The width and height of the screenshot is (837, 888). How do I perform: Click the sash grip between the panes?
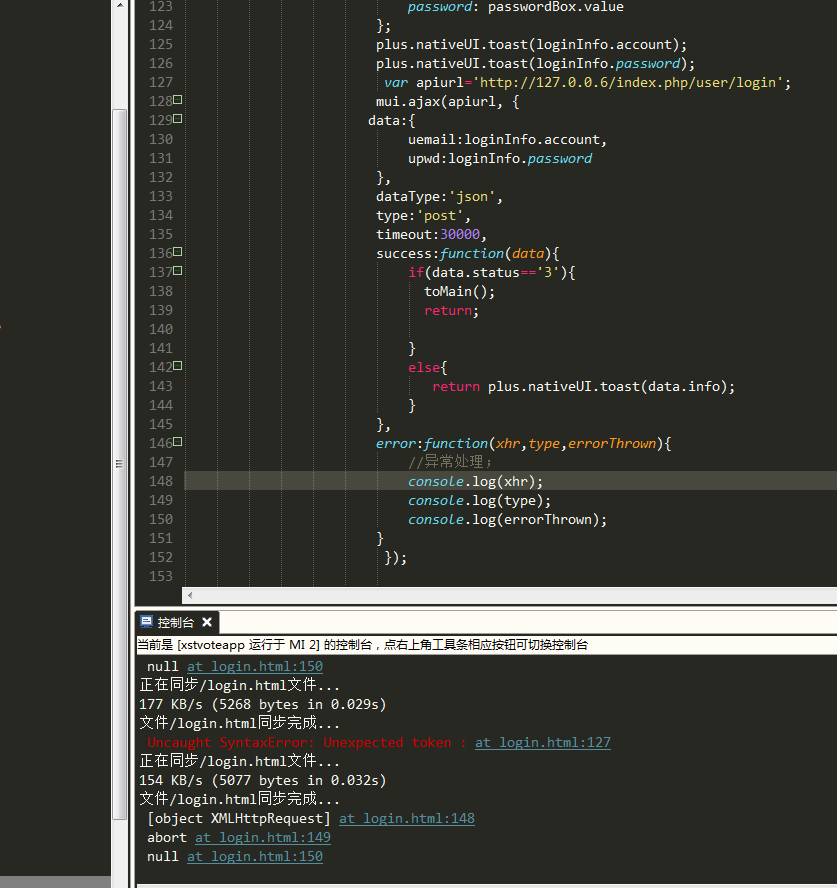click(119, 463)
